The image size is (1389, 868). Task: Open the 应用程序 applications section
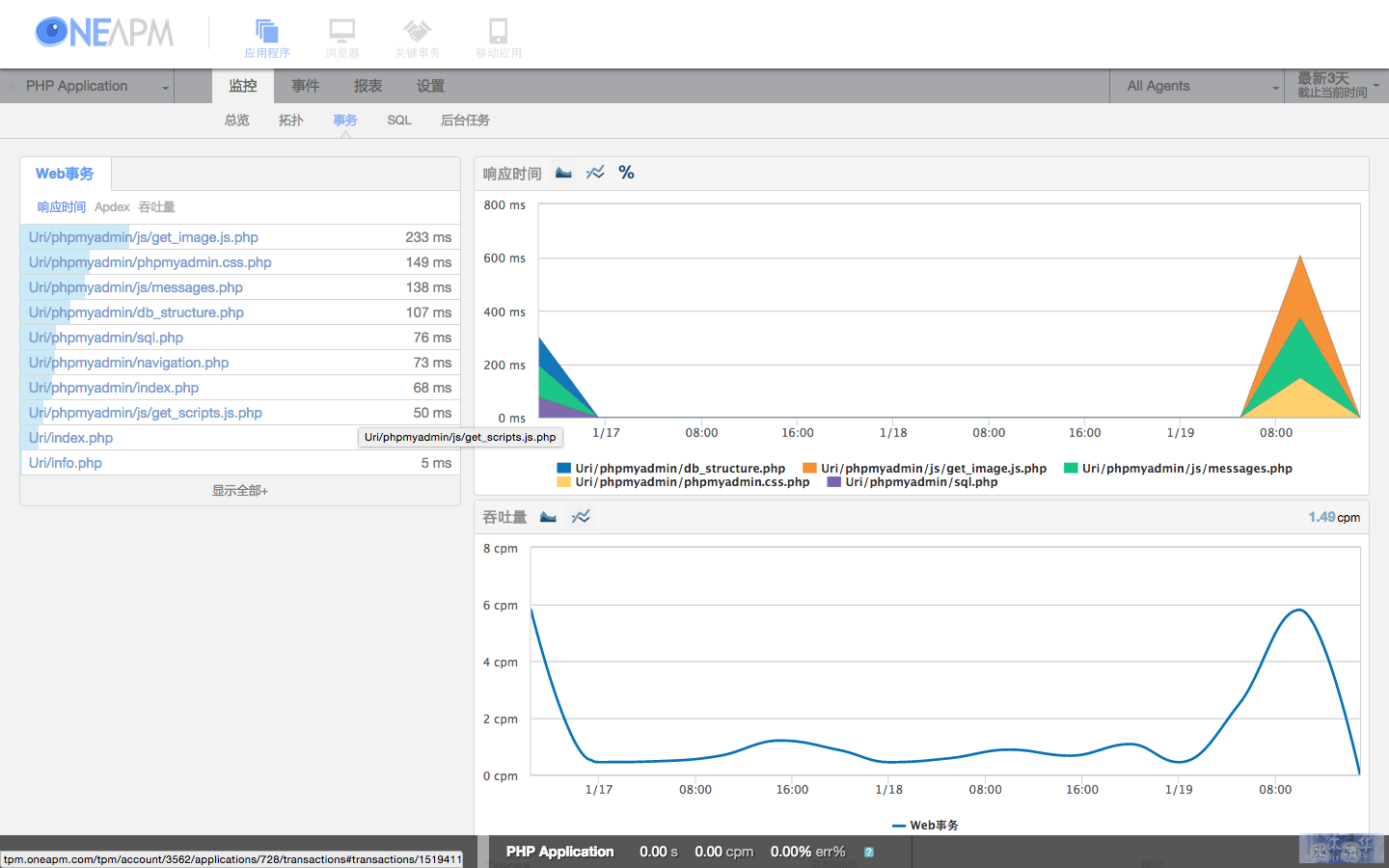click(267, 39)
